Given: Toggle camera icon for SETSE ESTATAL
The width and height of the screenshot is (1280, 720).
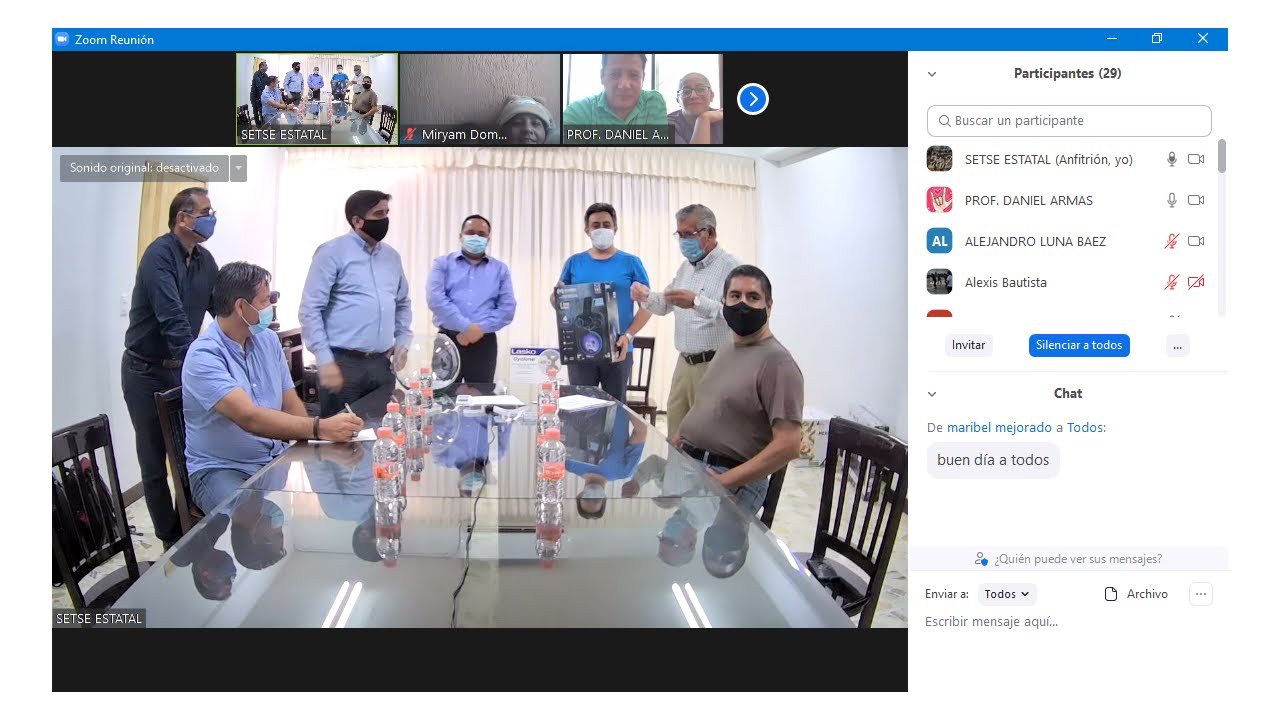Looking at the screenshot, I should click(x=1196, y=159).
